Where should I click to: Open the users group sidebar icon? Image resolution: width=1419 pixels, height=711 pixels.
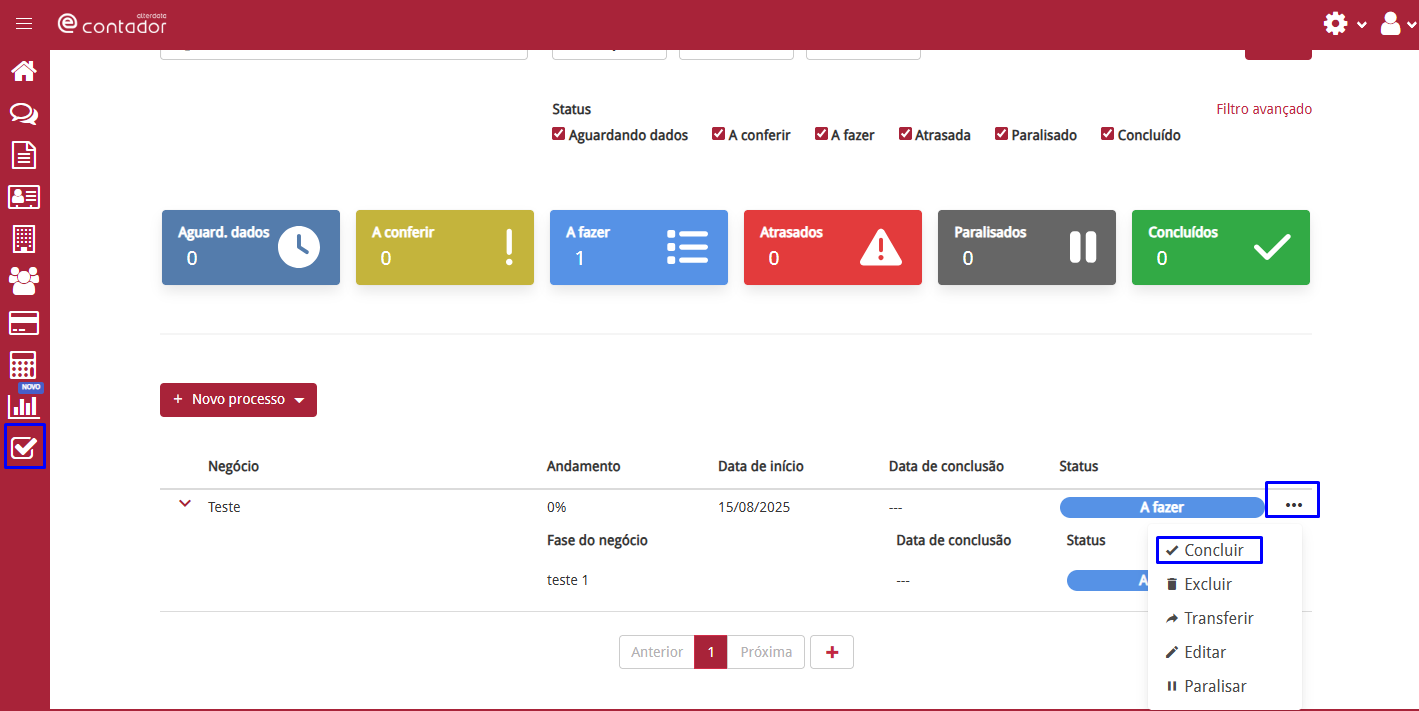pos(24,281)
